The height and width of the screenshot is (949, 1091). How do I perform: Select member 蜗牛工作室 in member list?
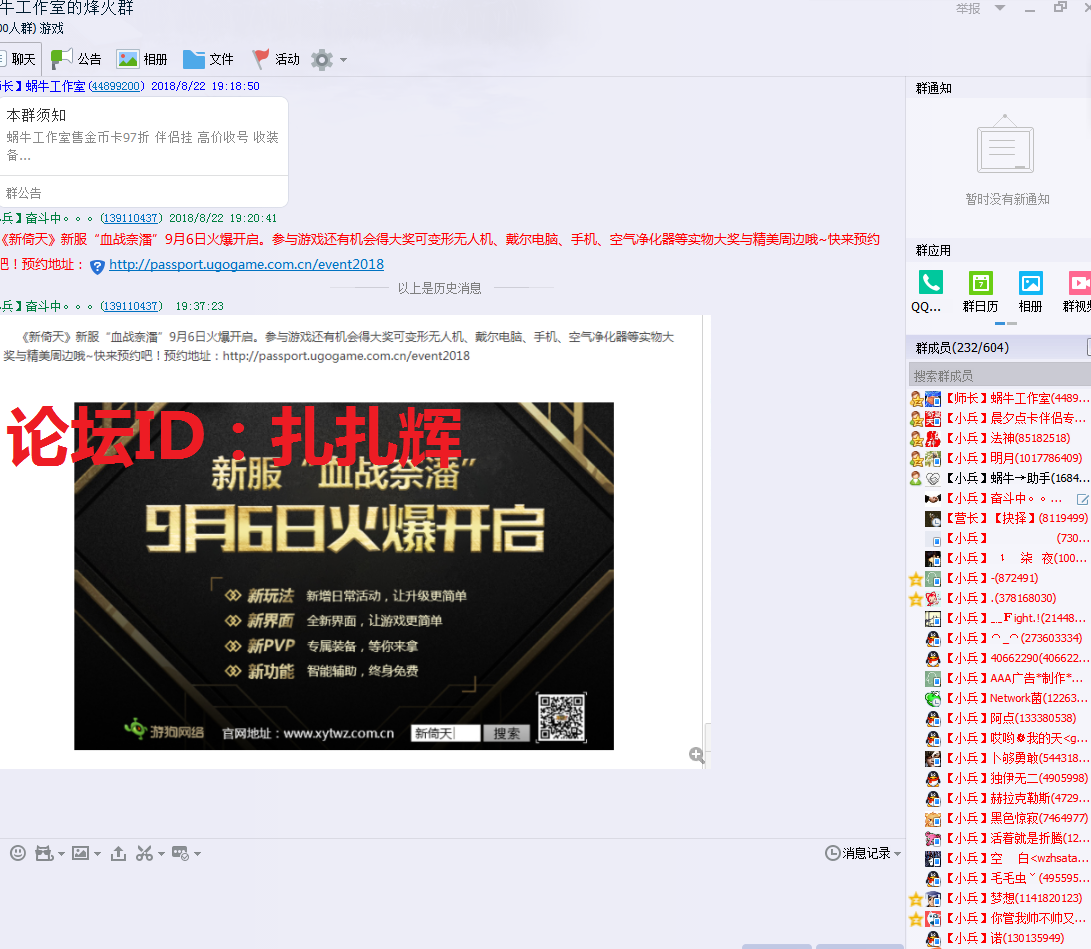999,399
